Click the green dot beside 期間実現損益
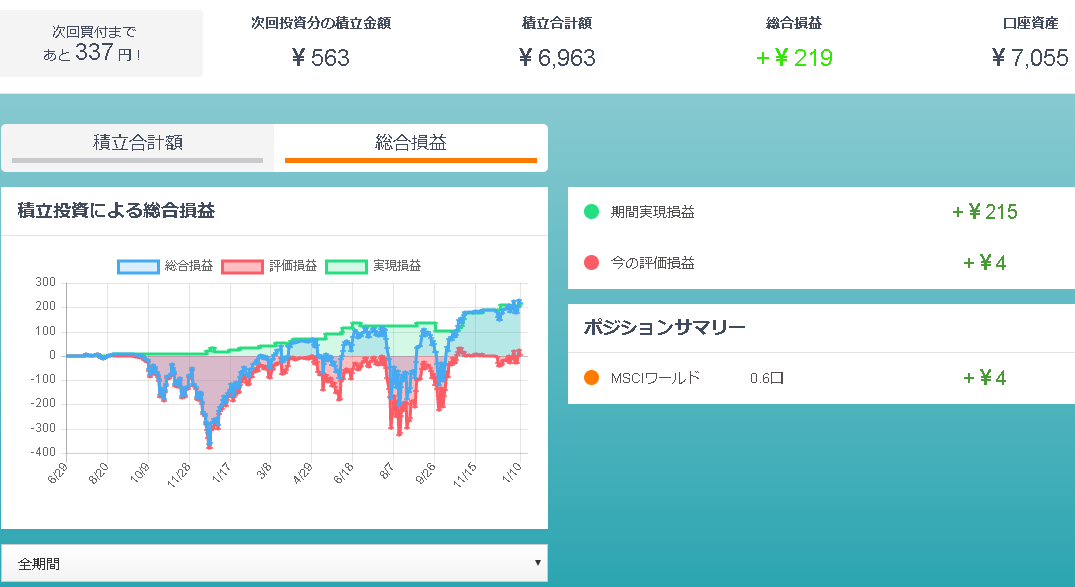Viewport: 1075px width, 587px height. [x=591, y=212]
